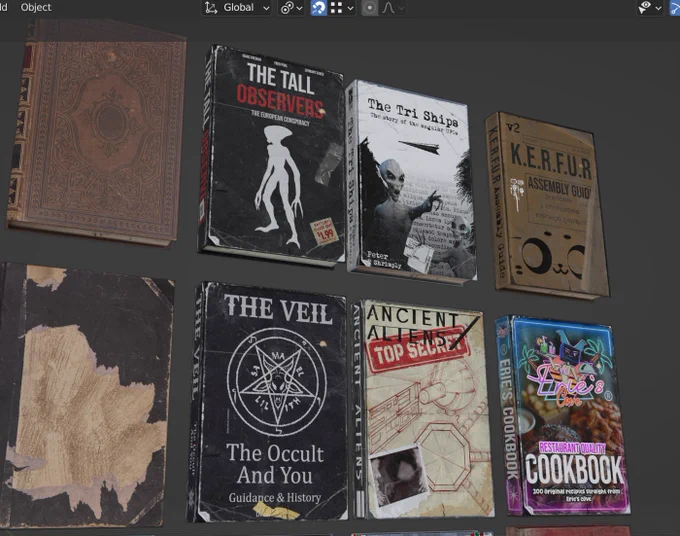Click the selectability and visibility eye icon
Screen dimensions: 680x536
(645, 7)
